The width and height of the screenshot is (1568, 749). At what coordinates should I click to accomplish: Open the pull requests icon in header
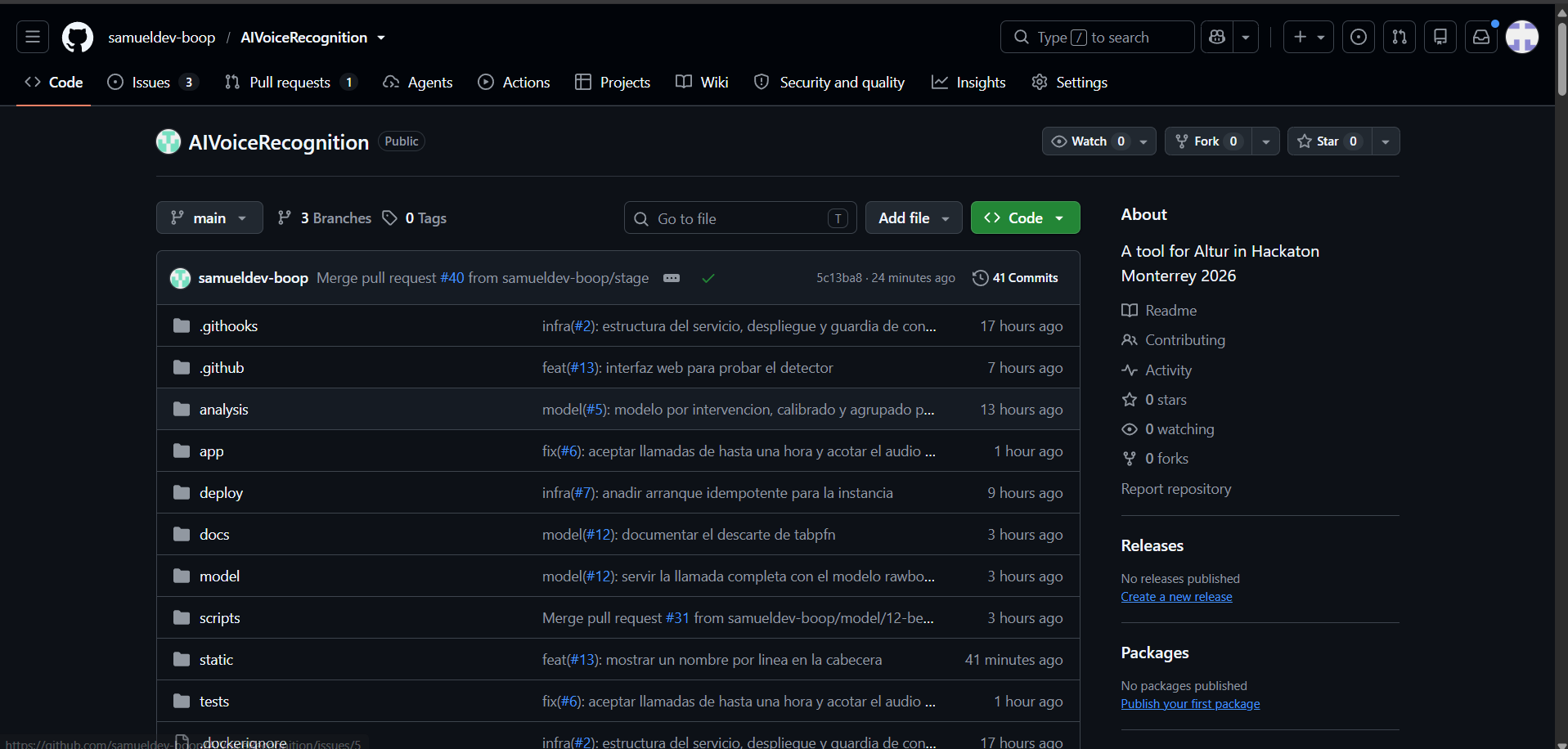tap(1400, 37)
